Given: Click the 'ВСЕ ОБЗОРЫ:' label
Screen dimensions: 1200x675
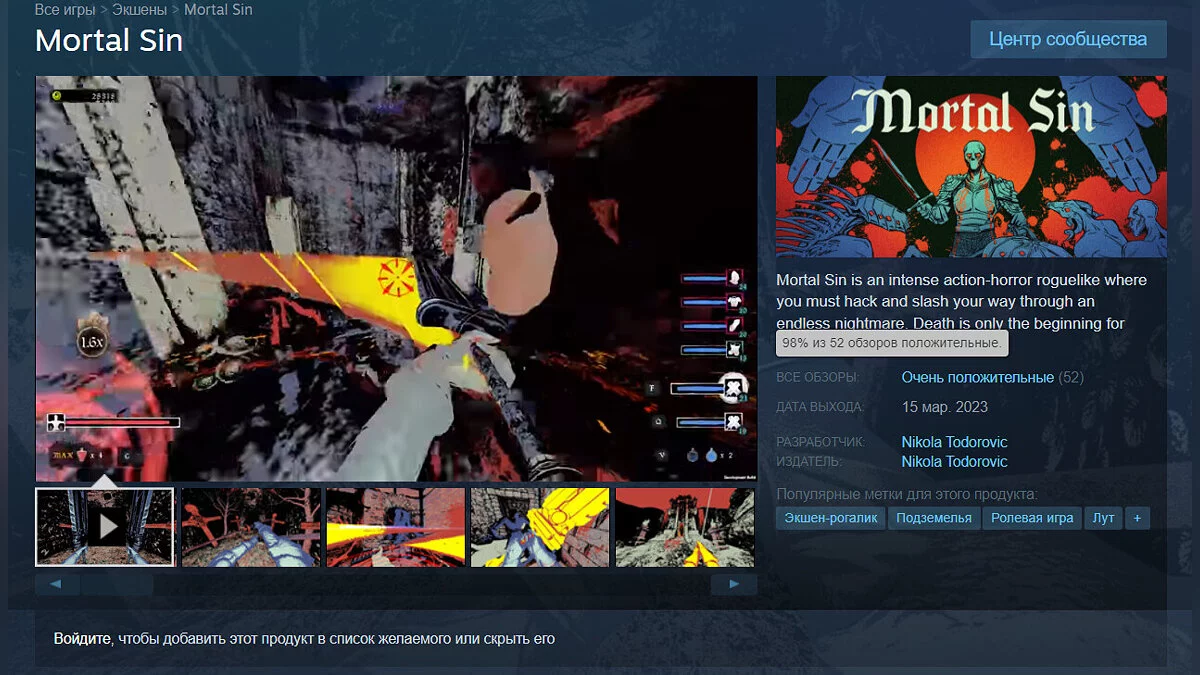Looking at the screenshot, I should point(817,378).
